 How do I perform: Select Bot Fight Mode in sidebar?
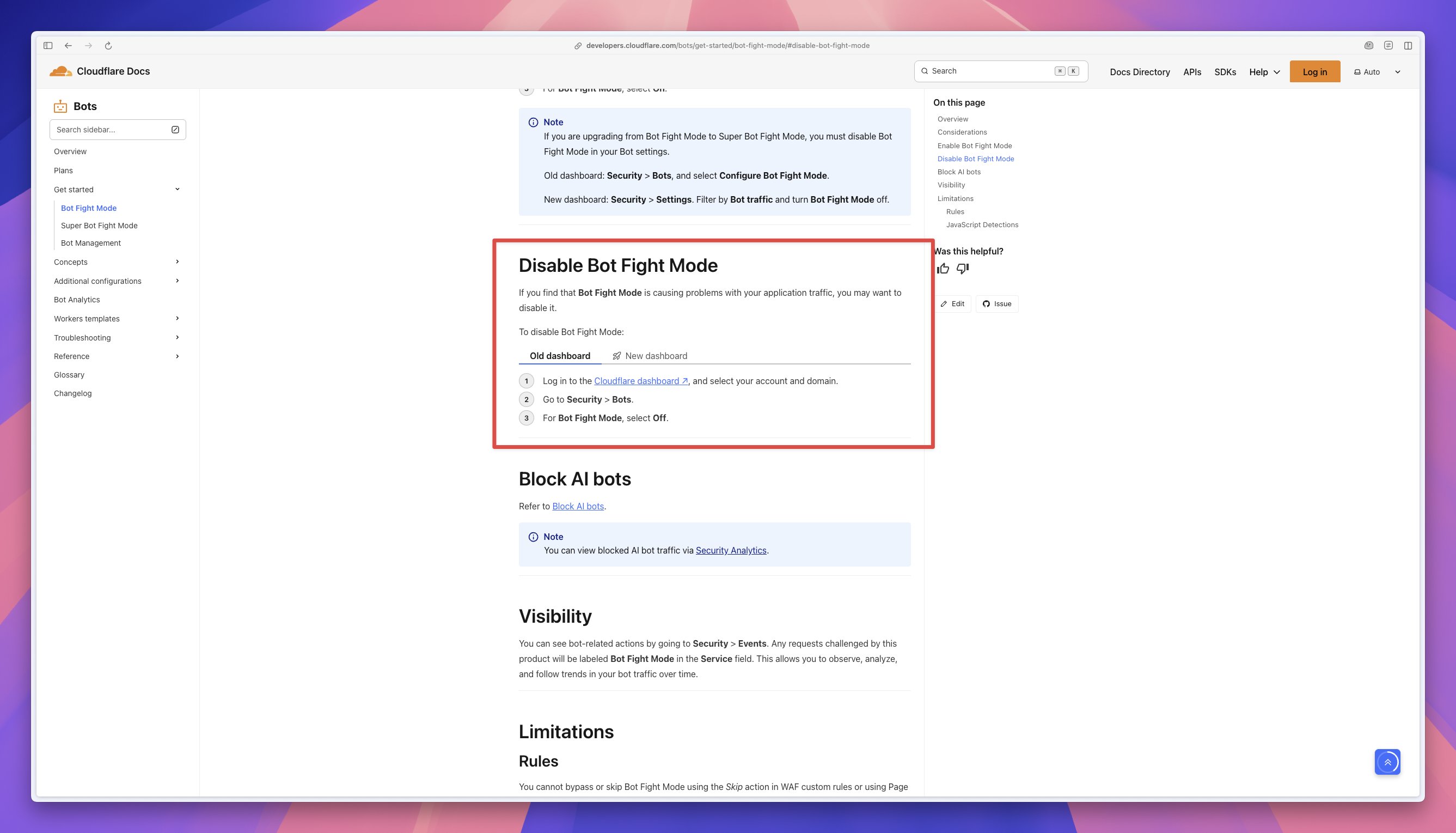point(89,208)
